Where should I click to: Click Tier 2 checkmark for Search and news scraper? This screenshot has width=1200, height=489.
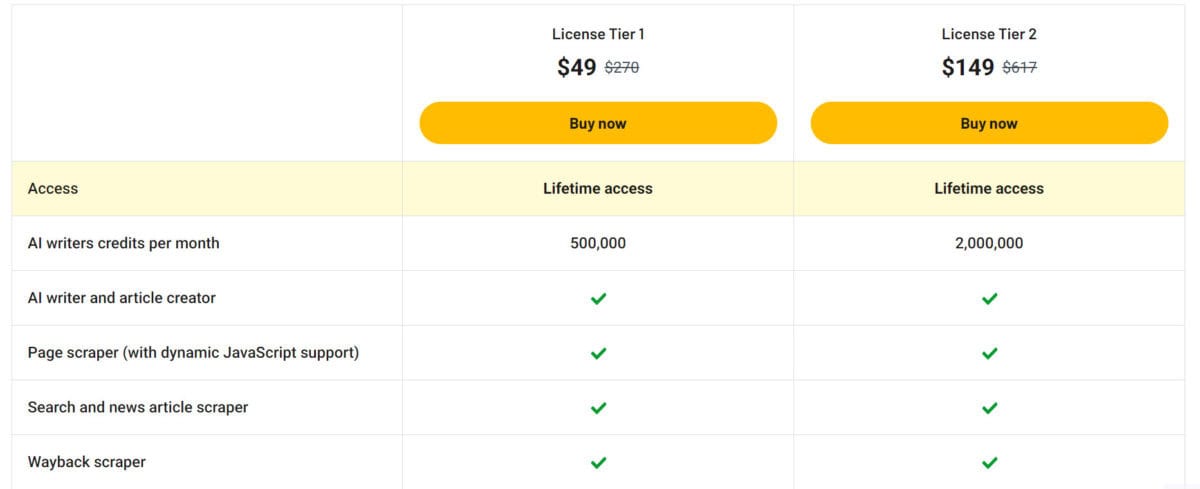[x=989, y=408]
